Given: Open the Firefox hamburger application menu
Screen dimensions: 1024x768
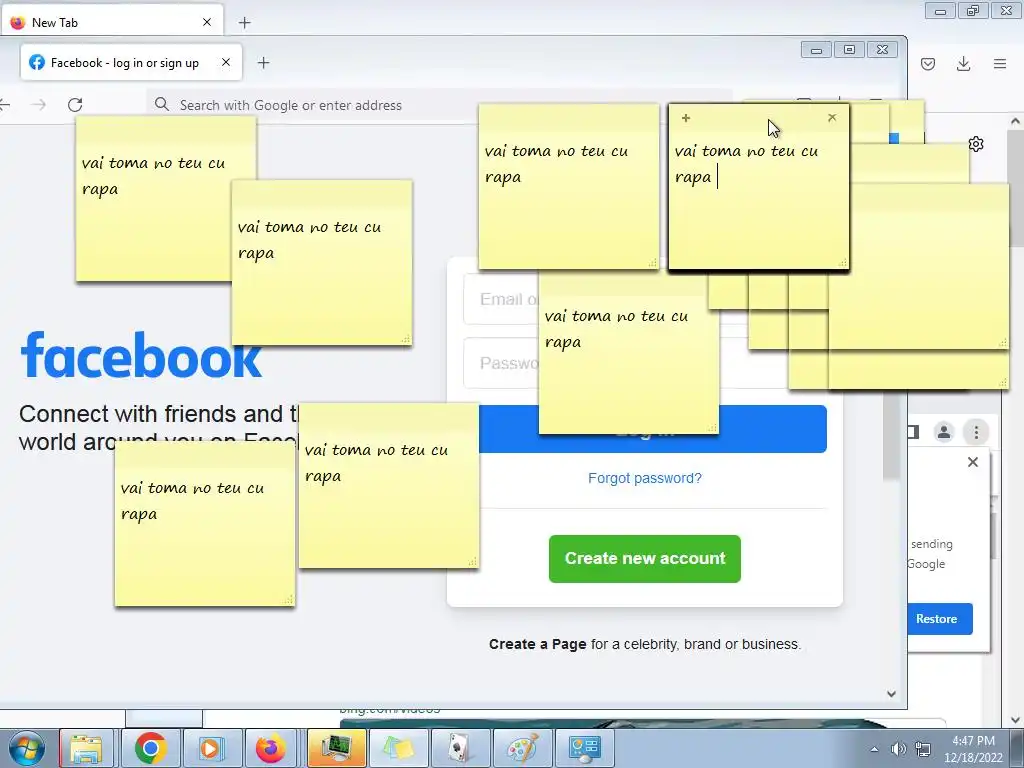Looking at the screenshot, I should pyautogui.click(x=1000, y=63).
